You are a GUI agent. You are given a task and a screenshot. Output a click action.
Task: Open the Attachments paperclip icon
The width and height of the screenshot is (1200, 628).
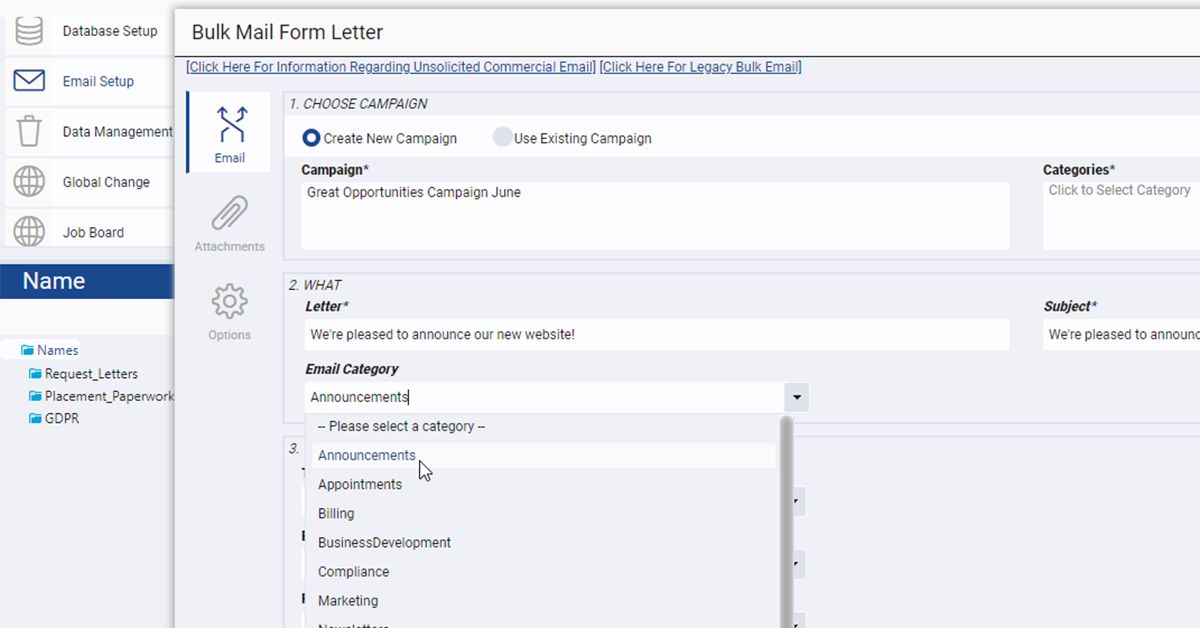click(229, 214)
